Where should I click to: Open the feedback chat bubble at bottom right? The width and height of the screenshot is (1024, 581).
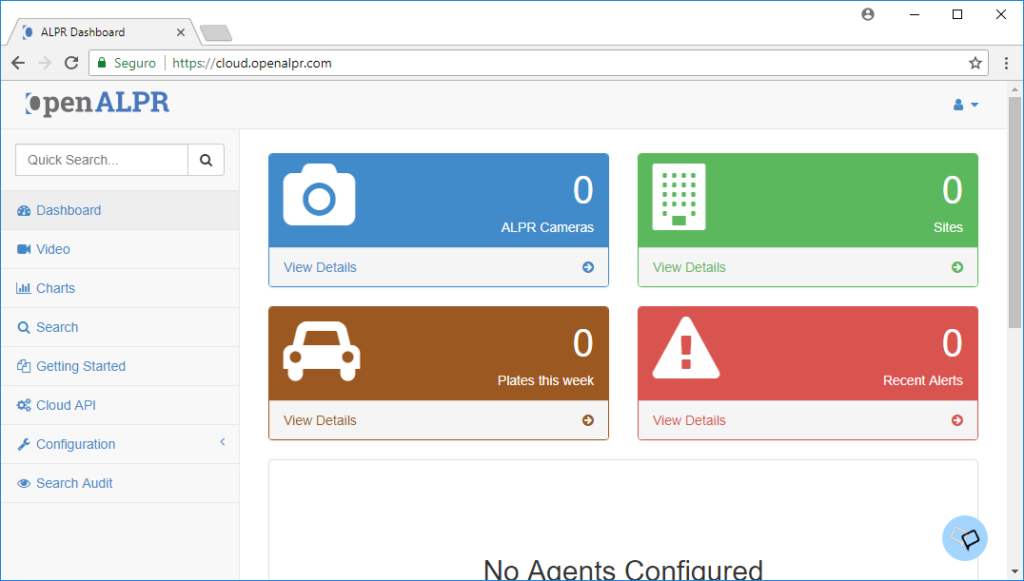pos(964,538)
